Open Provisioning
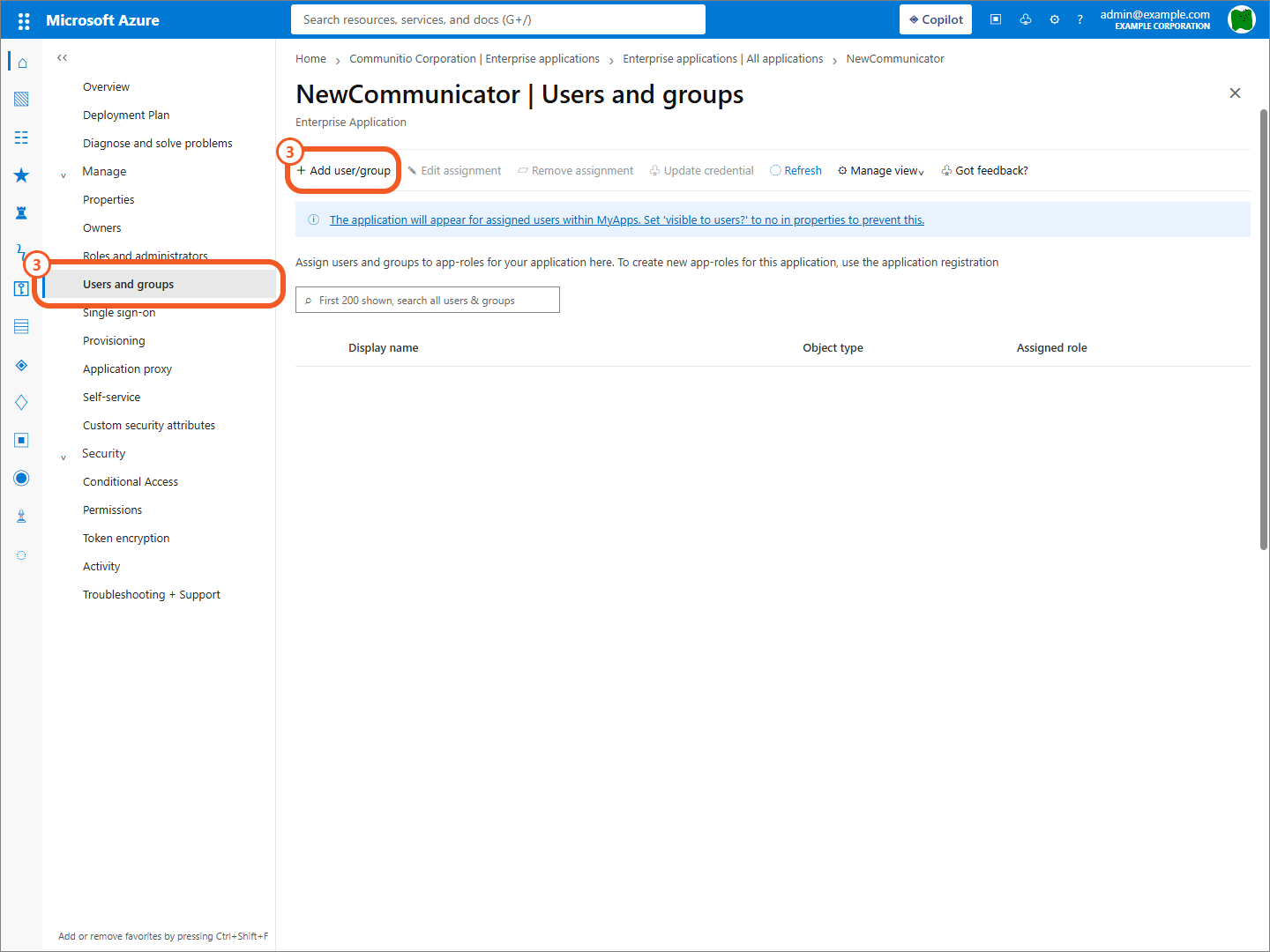Viewport: 1270px width, 952px height. (114, 341)
